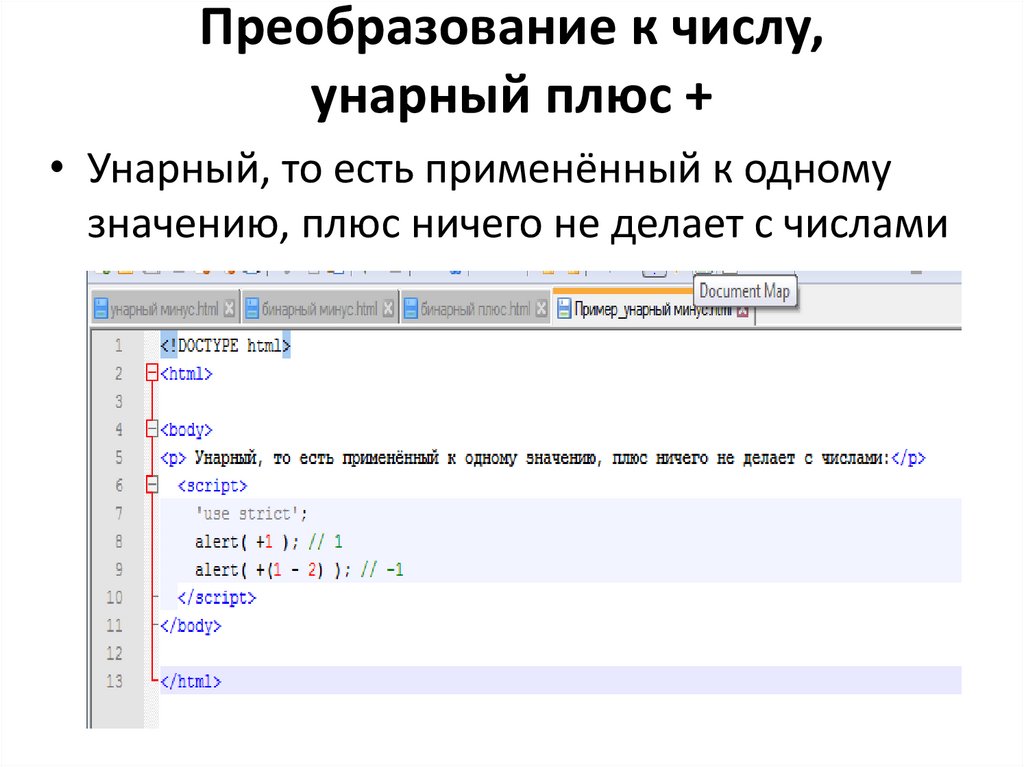This screenshot has height=767, width=1024.
Task: Click the opening <p> tag on line 5
Action: (x=173, y=458)
